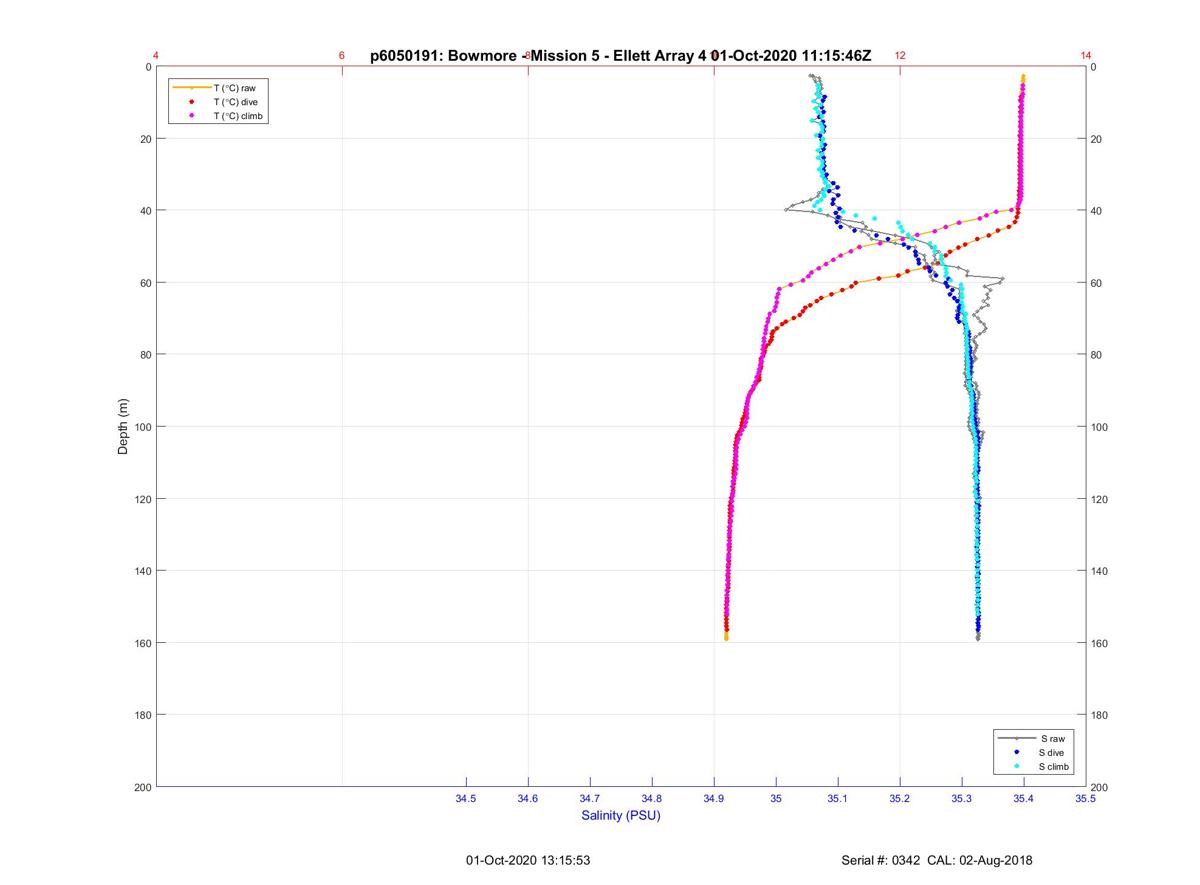Select the 'T (°C) raw' legend label
This screenshot has width=1200, height=885.
[234, 88]
